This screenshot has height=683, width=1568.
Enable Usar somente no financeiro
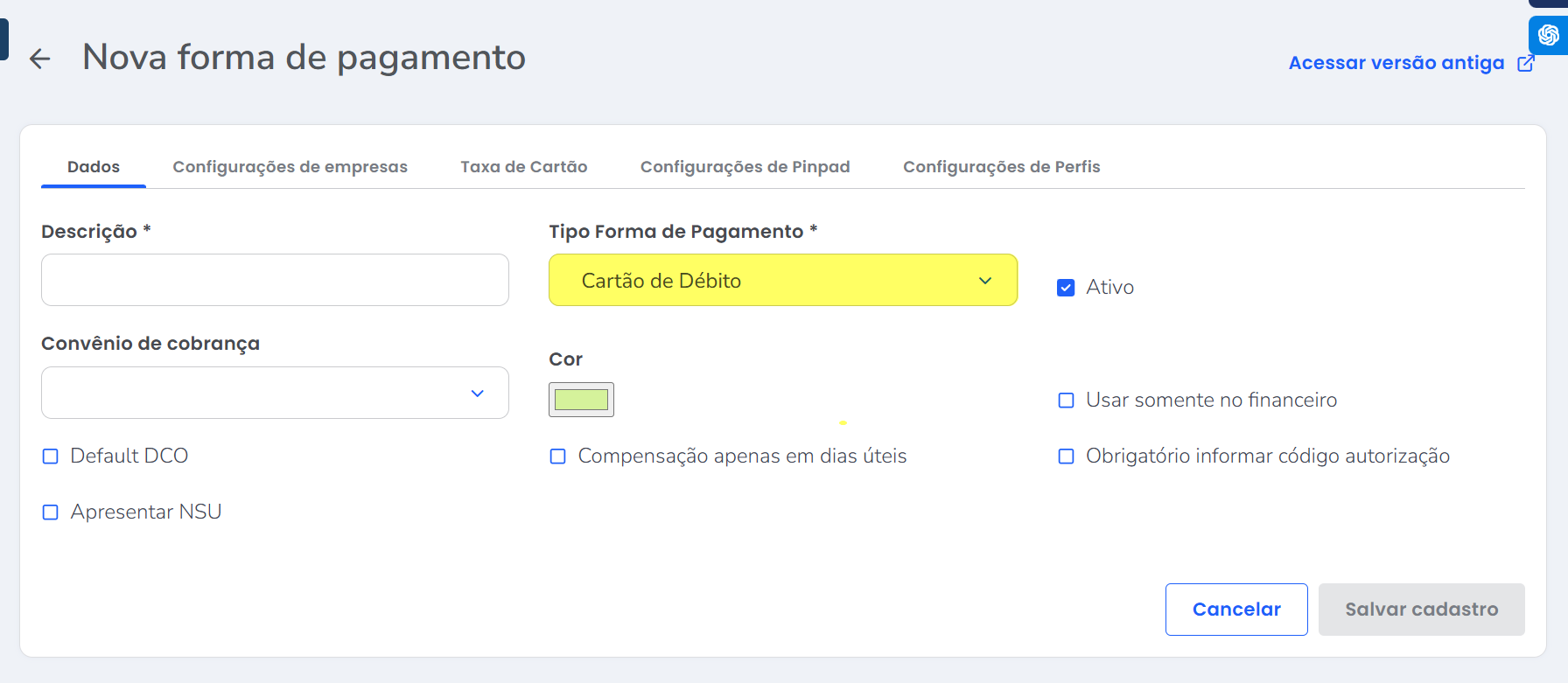(x=1066, y=401)
